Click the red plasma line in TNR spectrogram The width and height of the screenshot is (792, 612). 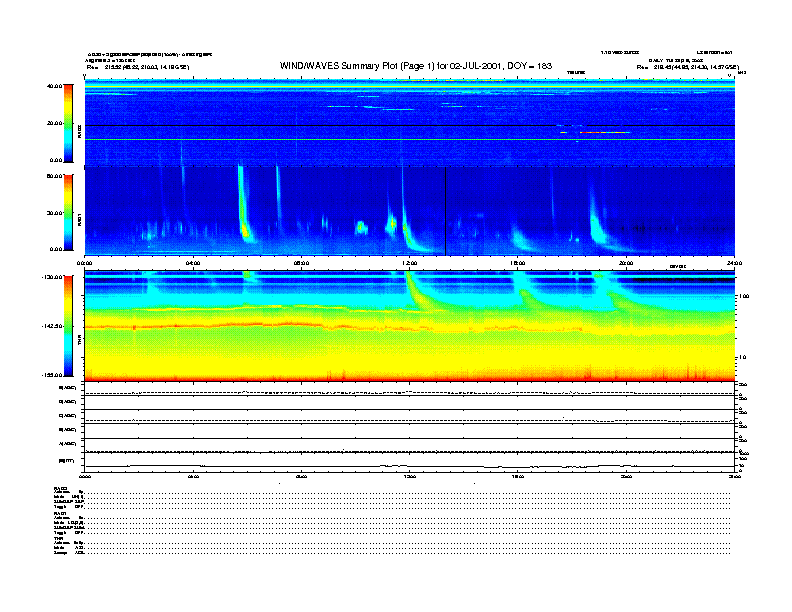[x=333, y=327]
